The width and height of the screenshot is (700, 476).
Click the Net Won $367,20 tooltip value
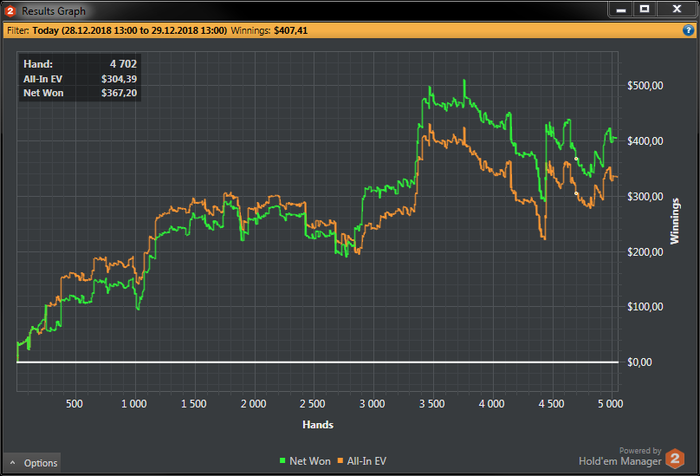point(119,93)
